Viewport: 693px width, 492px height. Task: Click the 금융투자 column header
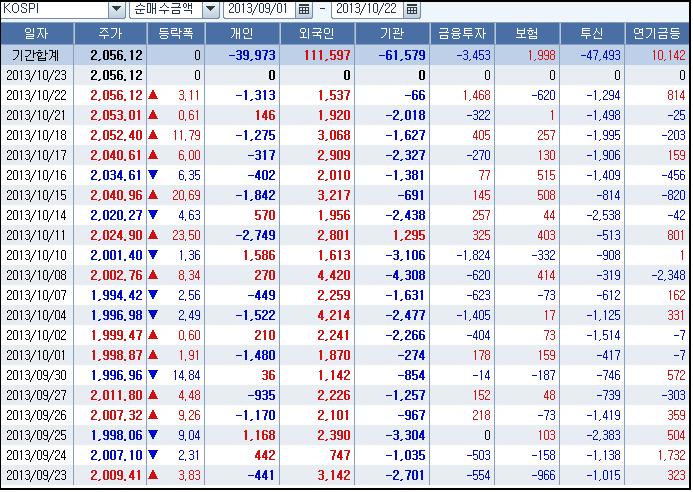462,33
